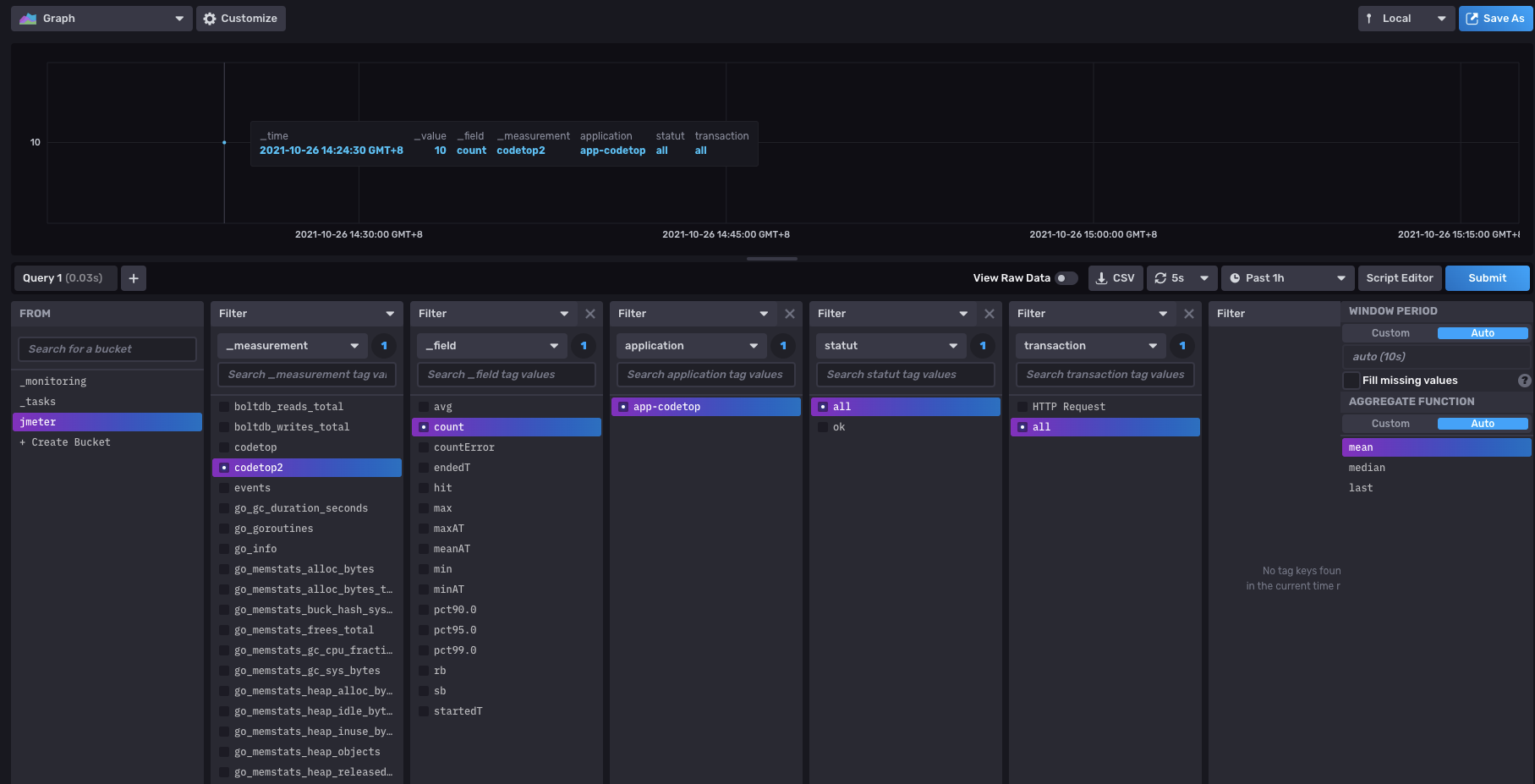This screenshot has height=784, width=1535.
Task: Choose the mean aggregate function
Action: pos(1436,447)
